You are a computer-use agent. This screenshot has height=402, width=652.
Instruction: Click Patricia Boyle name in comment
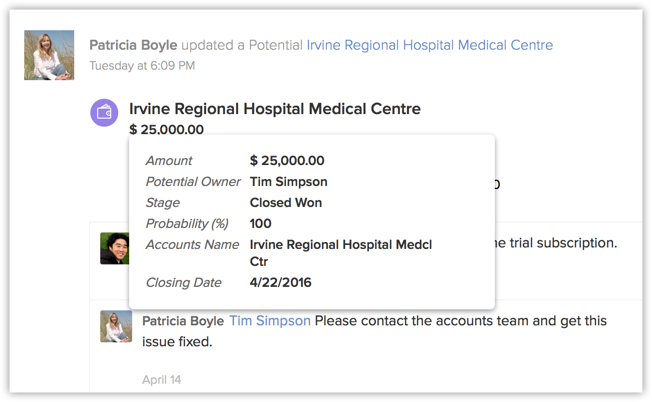pyautogui.click(x=183, y=321)
